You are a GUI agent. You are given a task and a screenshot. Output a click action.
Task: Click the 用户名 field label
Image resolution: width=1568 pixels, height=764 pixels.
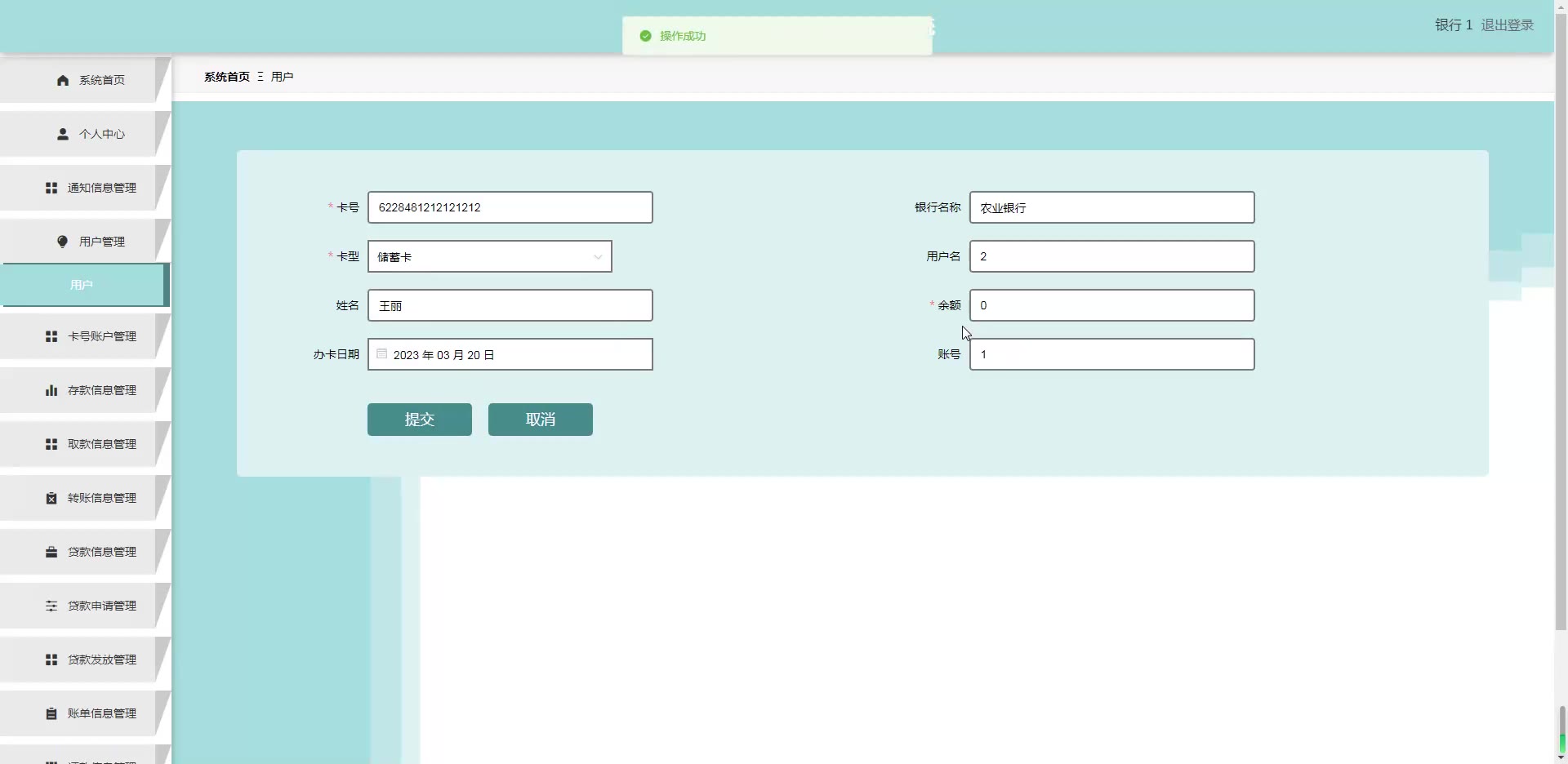coord(943,256)
